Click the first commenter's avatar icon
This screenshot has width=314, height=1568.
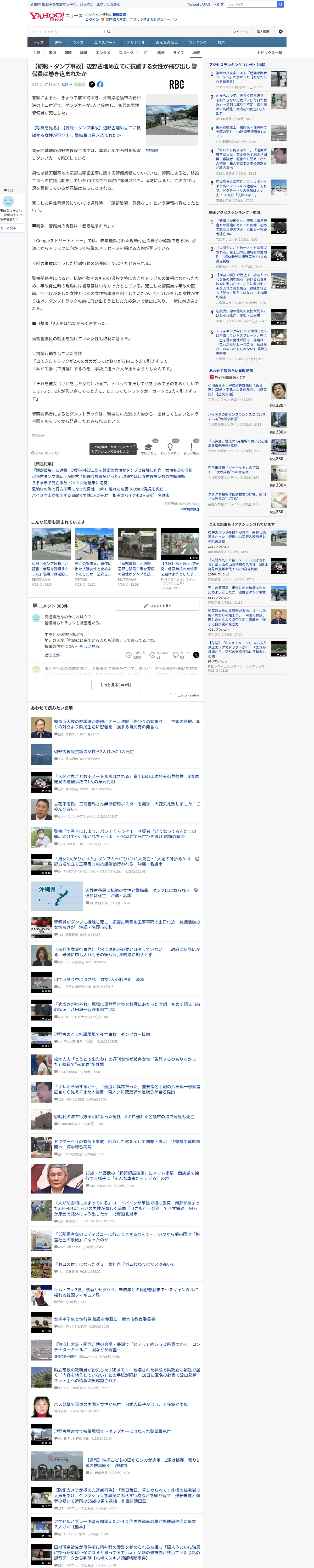[36, 618]
